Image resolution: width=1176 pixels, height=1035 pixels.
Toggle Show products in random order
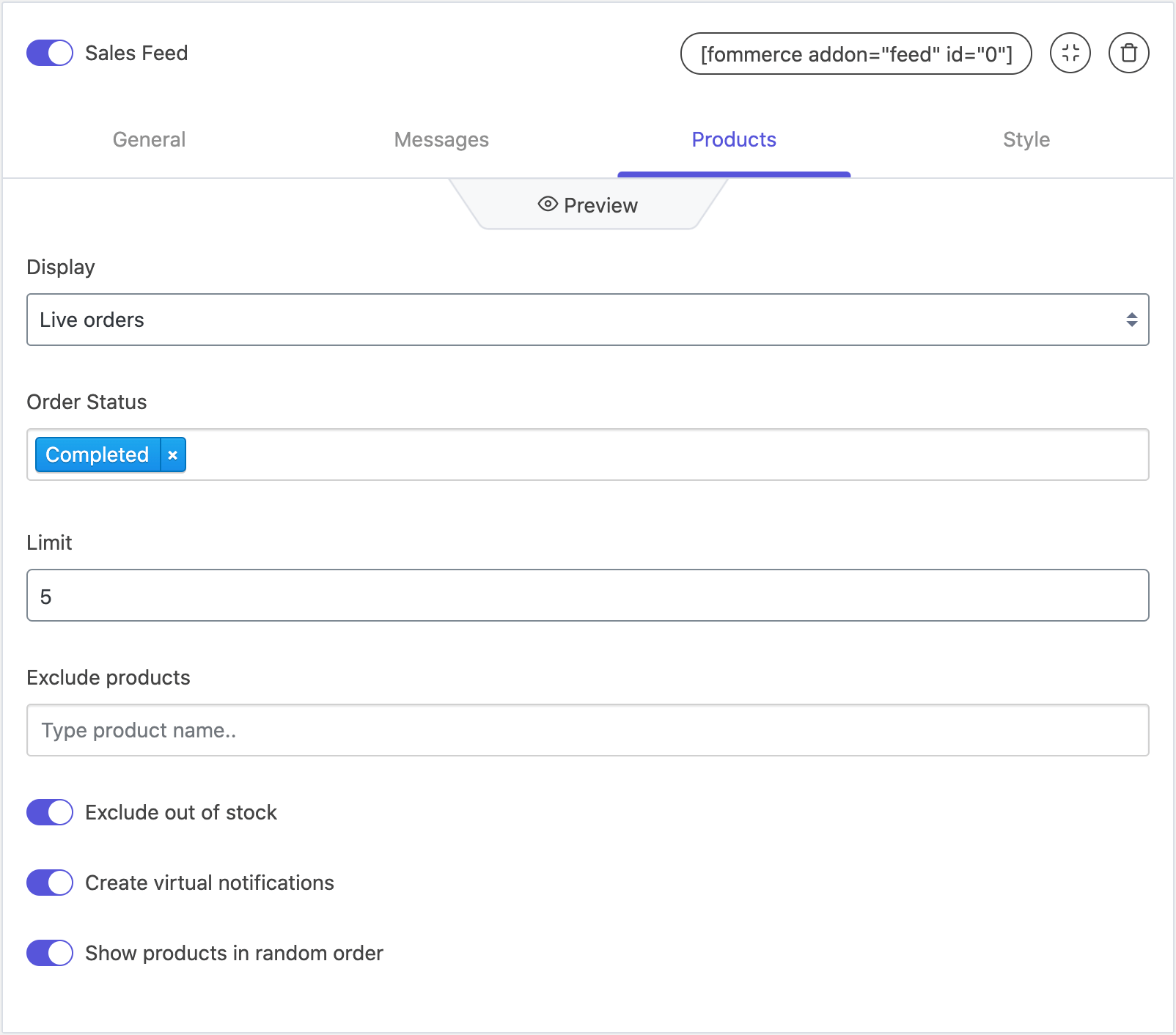(x=50, y=953)
